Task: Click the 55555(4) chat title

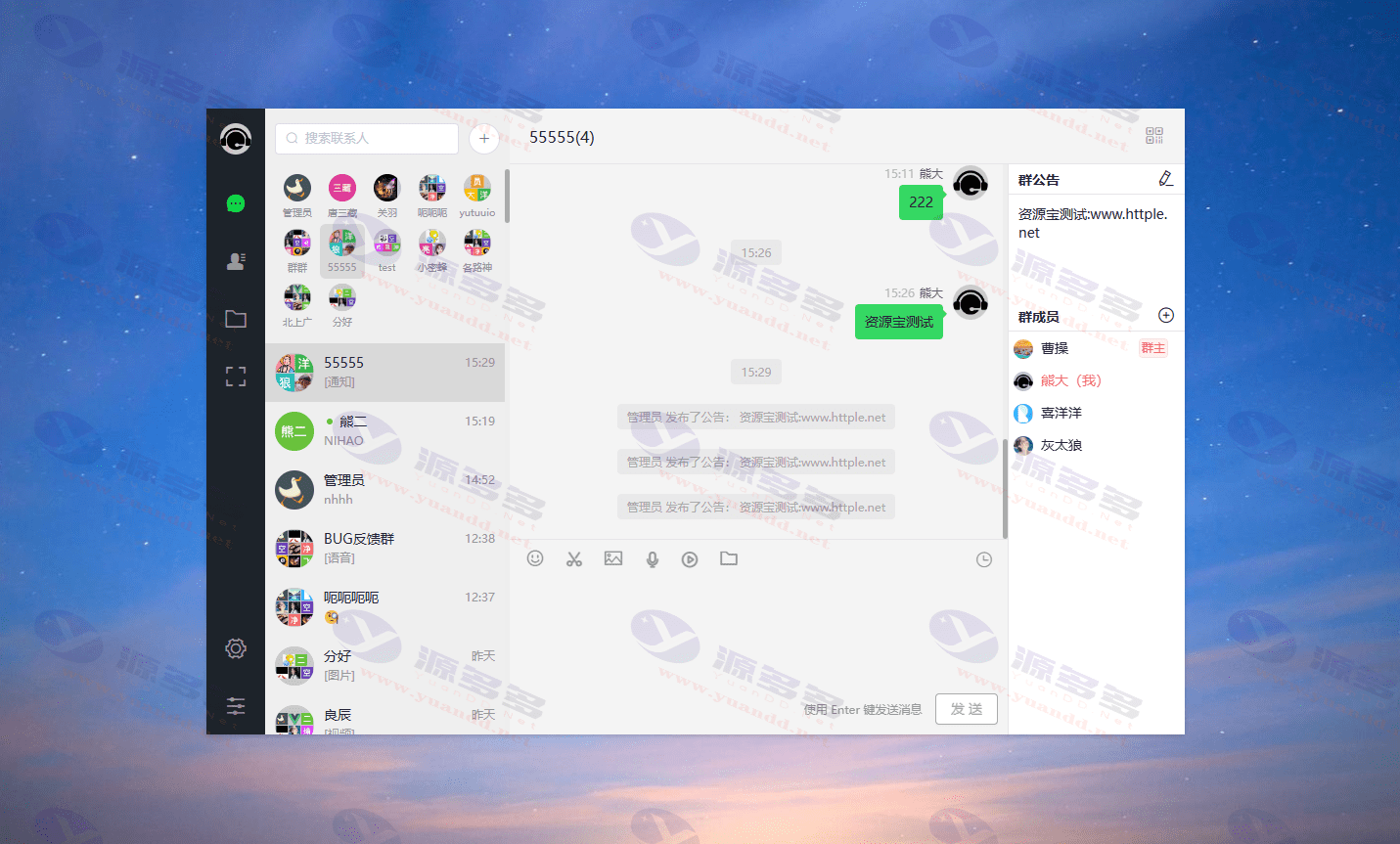Action: point(562,137)
